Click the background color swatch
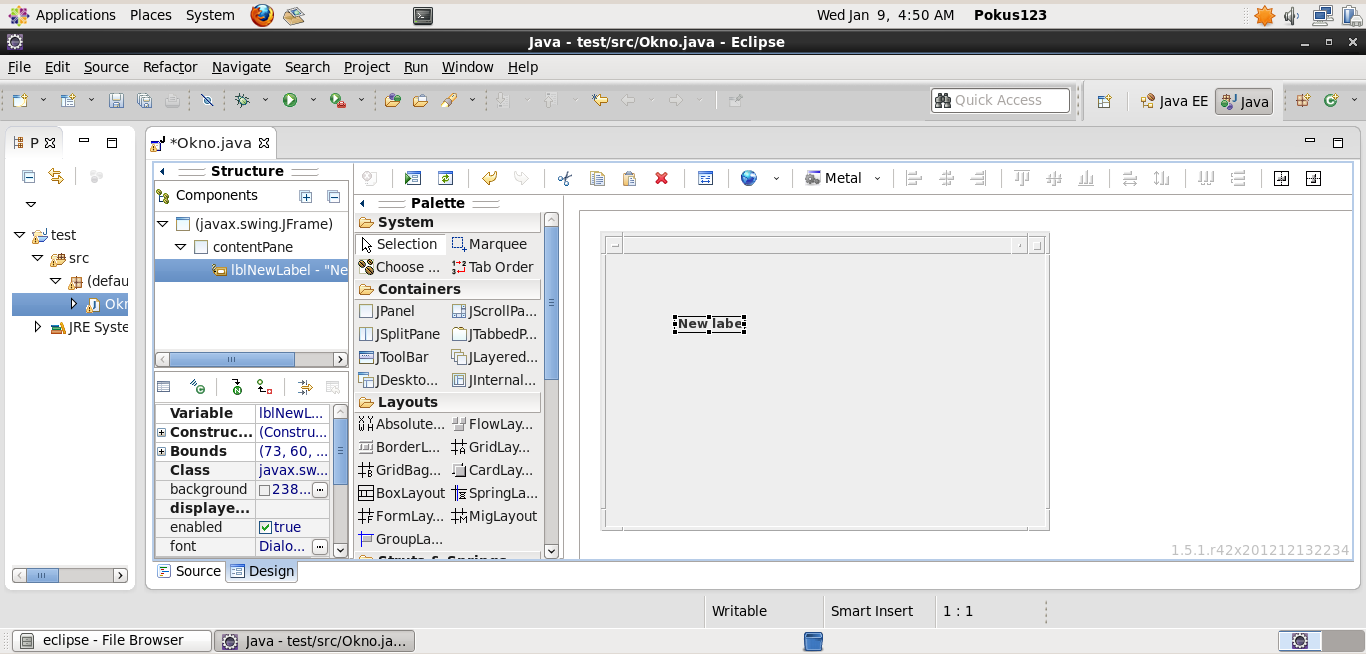Image resolution: width=1366 pixels, height=654 pixels. pyautogui.click(x=264, y=490)
